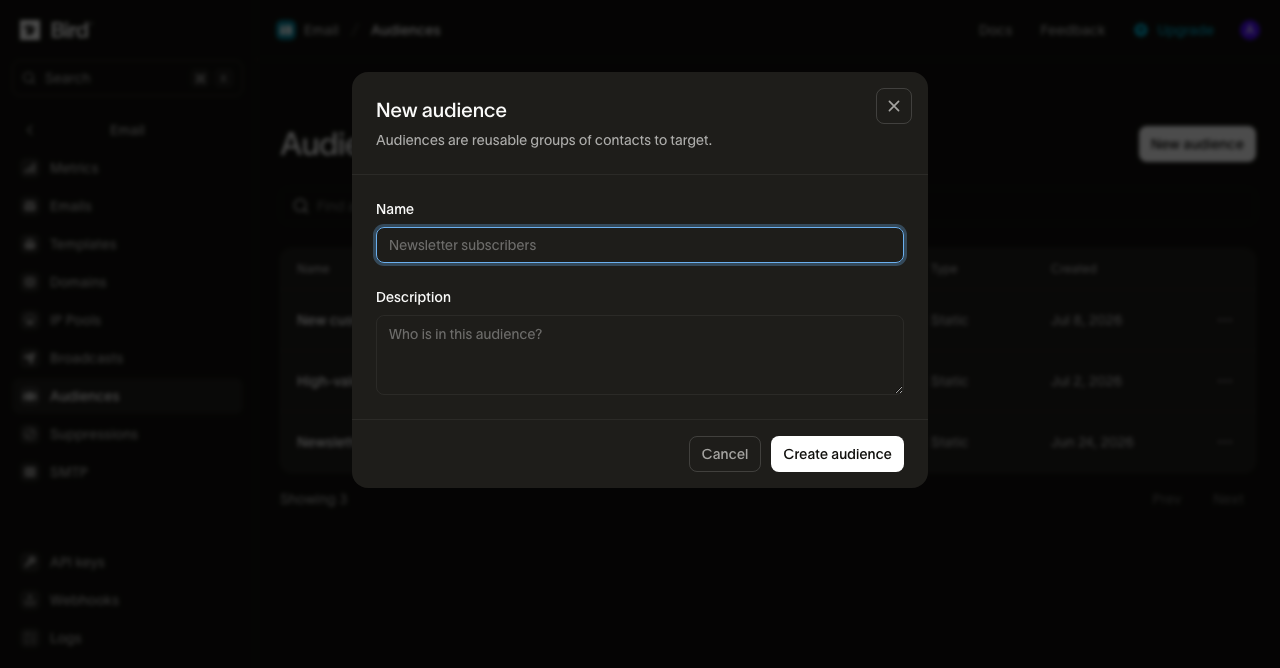Click the Next pagination button
Viewport: 1280px width, 668px height.
tap(1228, 499)
